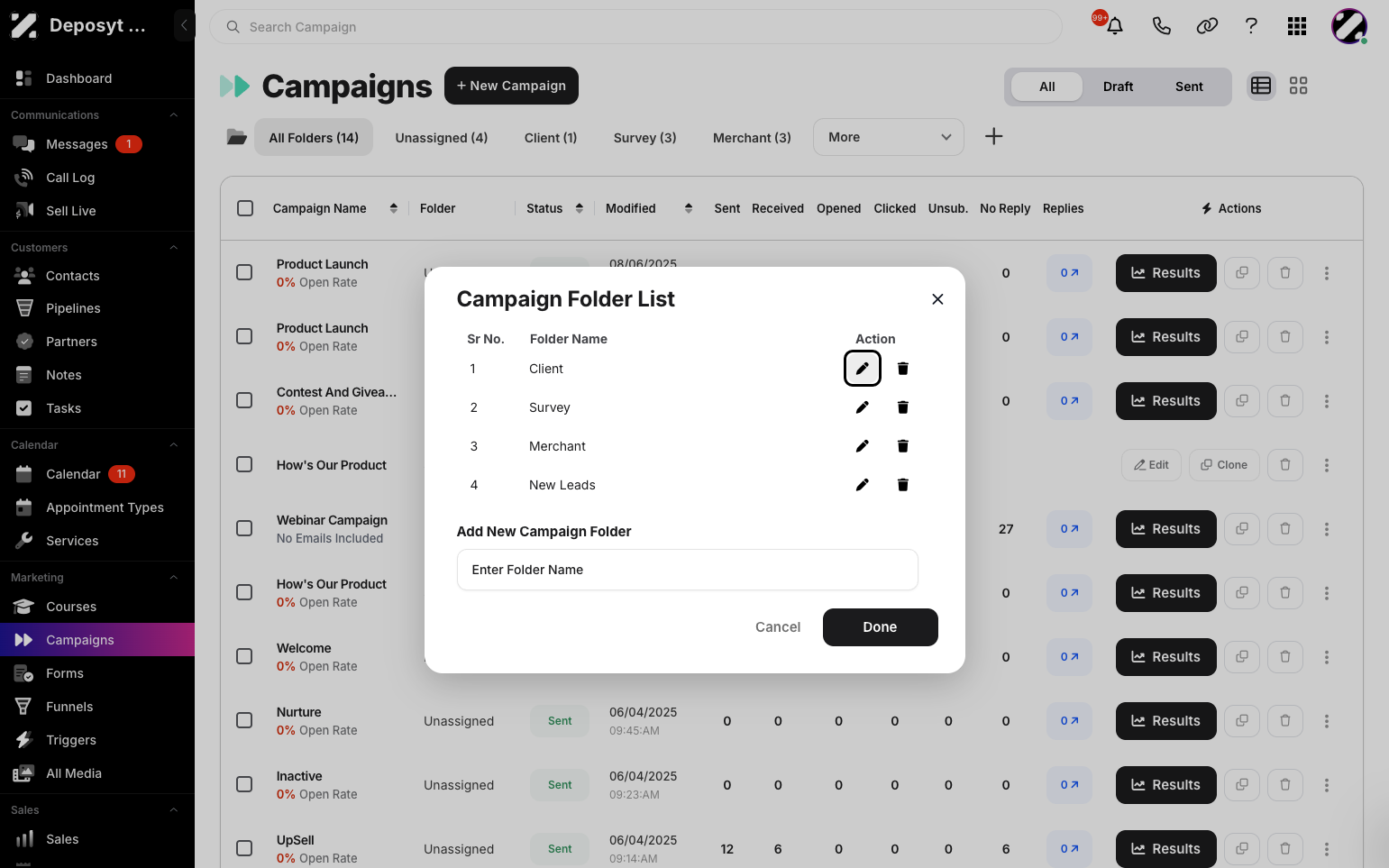Switch to table list view
This screenshot has width=1389, height=868.
pyautogui.click(x=1261, y=86)
